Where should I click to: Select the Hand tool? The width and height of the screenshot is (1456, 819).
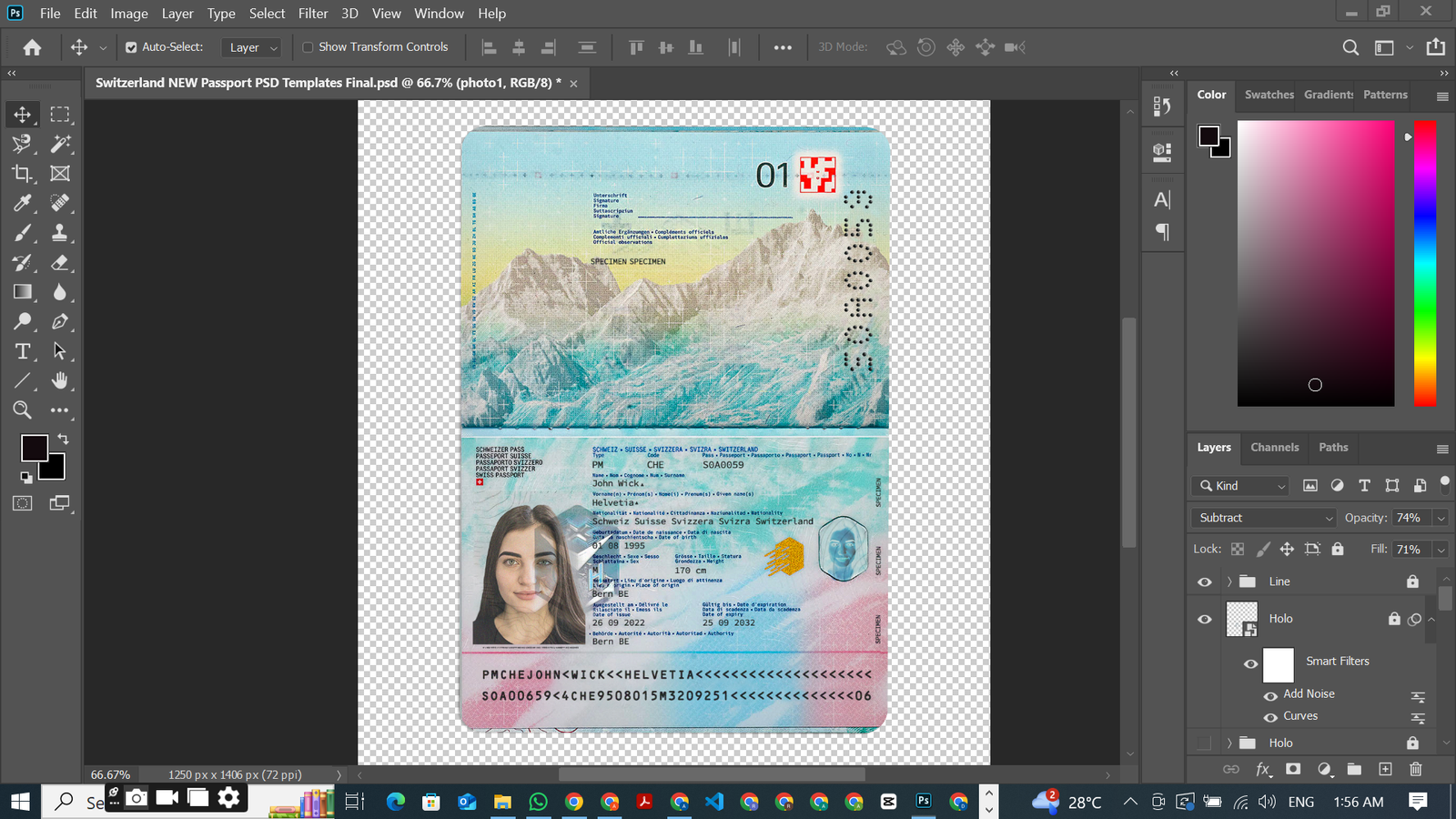click(60, 380)
